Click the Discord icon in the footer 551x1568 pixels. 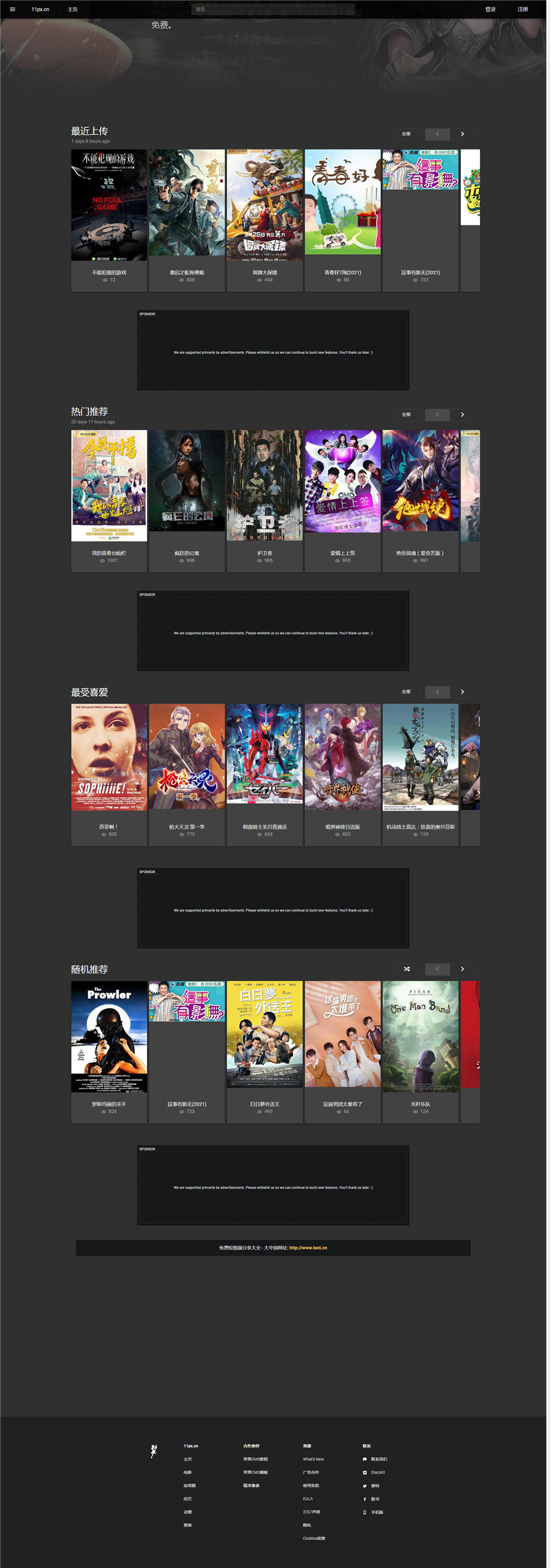tap(365, 1472)
